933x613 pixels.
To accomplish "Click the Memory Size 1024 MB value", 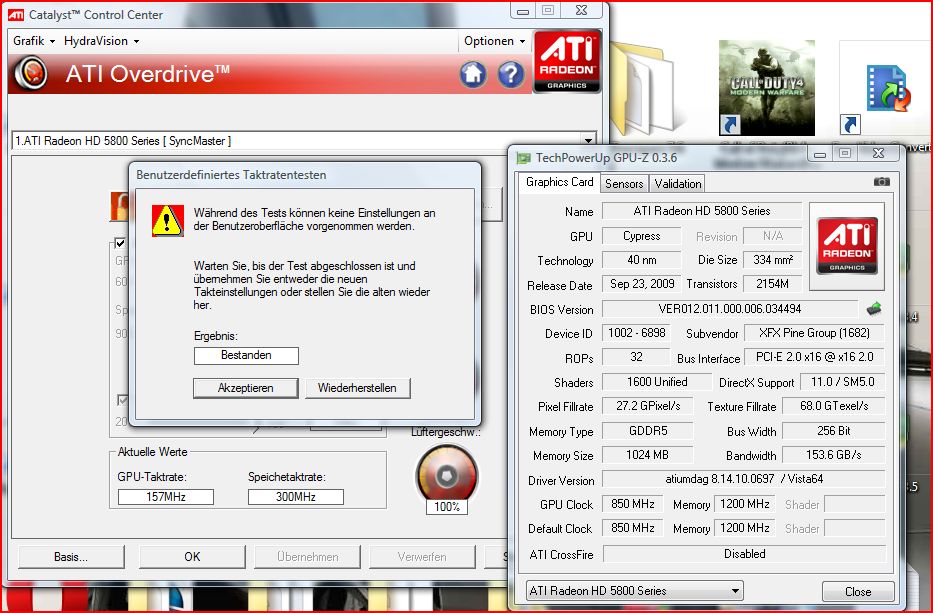I will point(648,455).
